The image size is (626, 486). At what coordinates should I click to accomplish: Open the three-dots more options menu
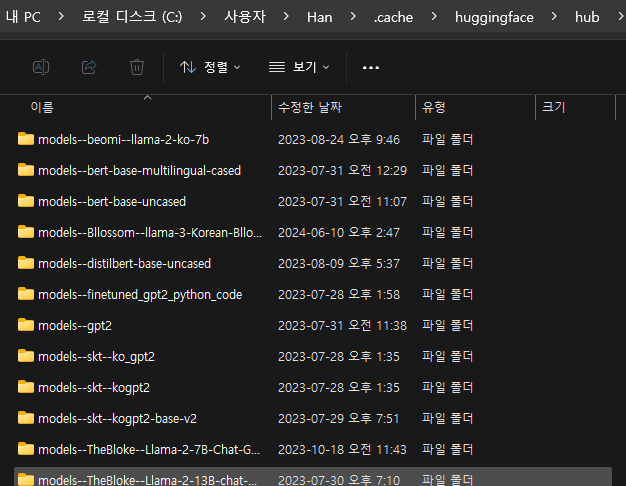tap(371, 67)
